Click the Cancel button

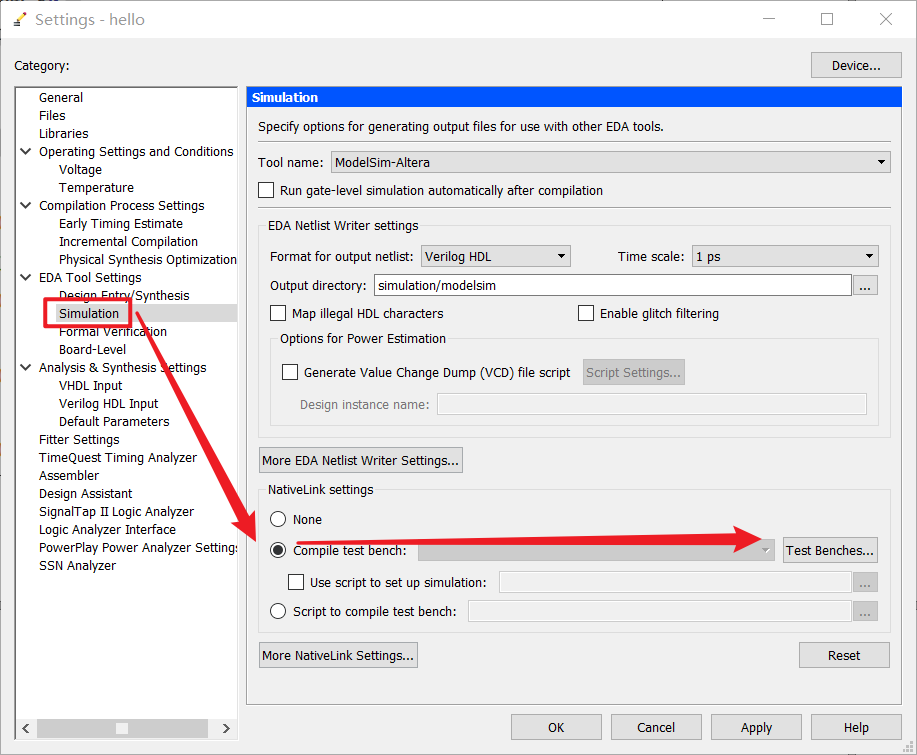pos(656,728)
